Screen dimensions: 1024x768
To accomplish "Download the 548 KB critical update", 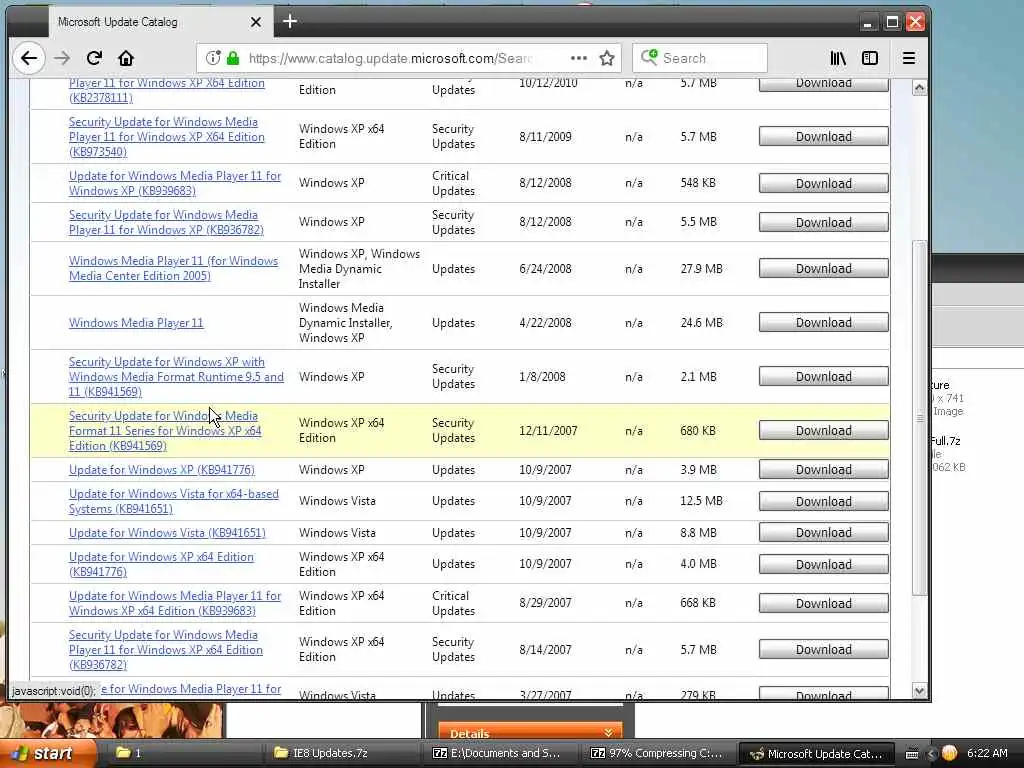I will tap(823, 184).
